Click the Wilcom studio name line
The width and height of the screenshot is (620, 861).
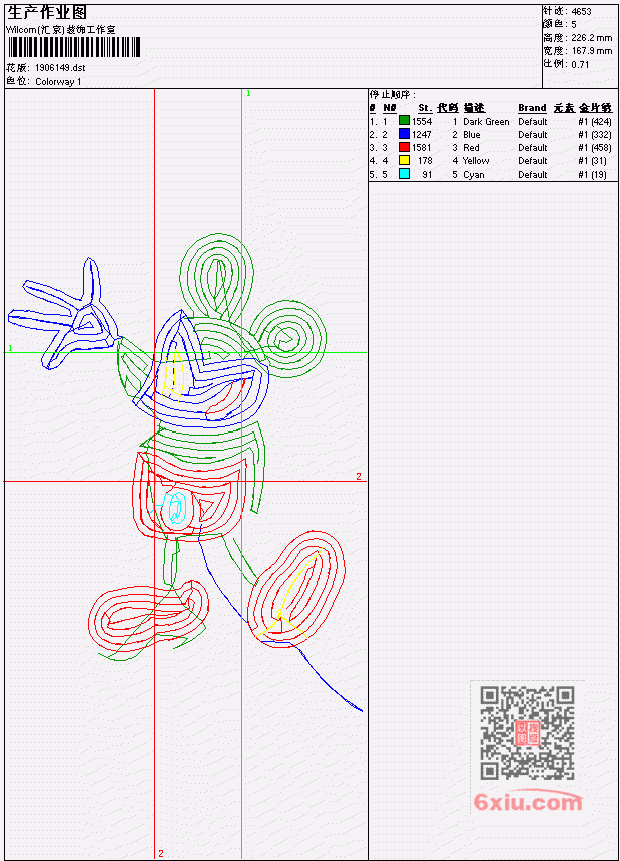(61, 30)
